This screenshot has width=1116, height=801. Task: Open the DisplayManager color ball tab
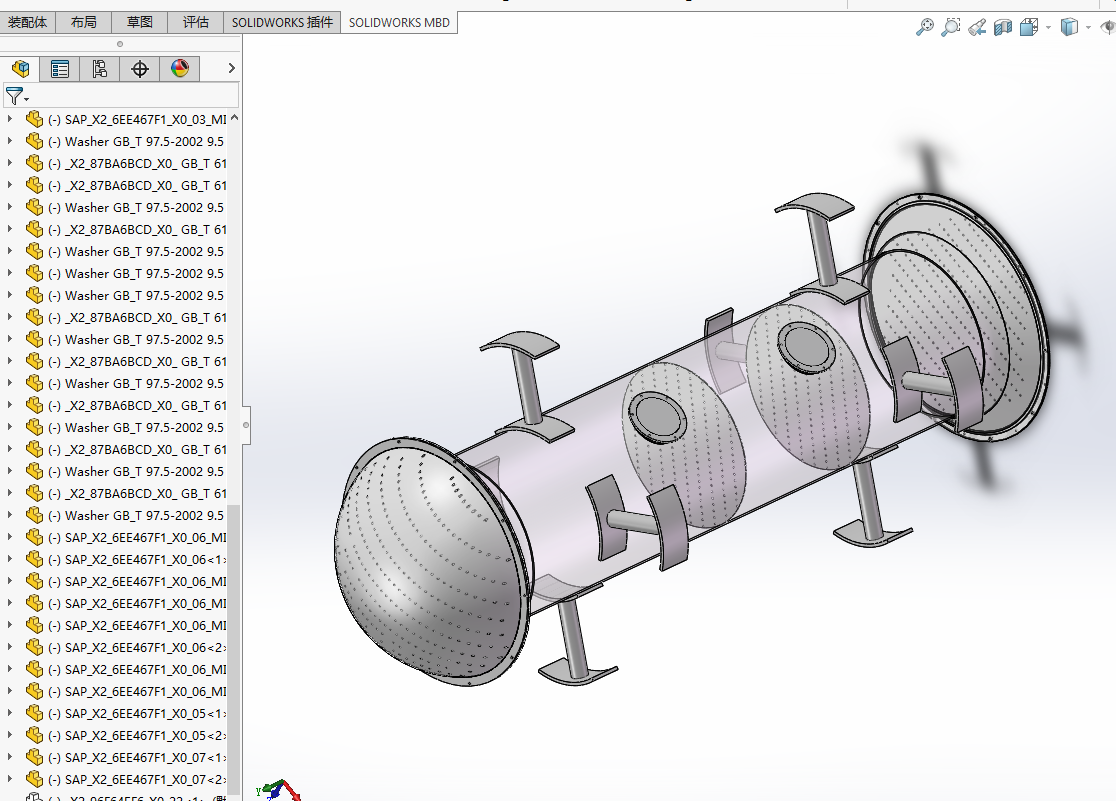[179, 68]
